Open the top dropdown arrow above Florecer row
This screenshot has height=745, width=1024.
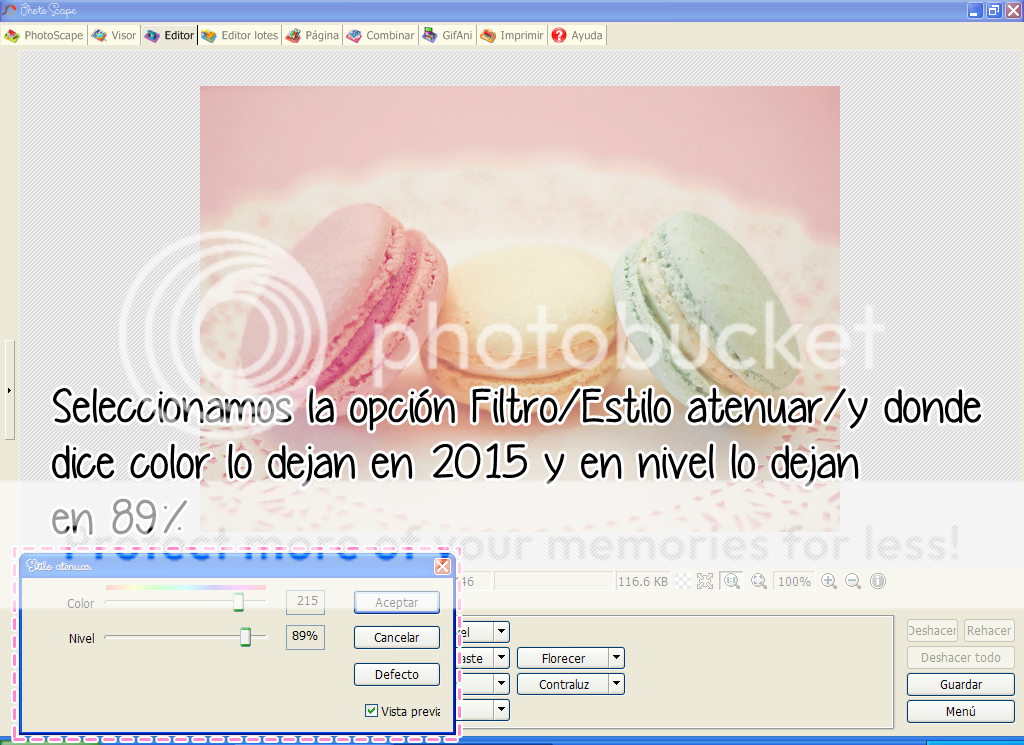pos(502,632)
